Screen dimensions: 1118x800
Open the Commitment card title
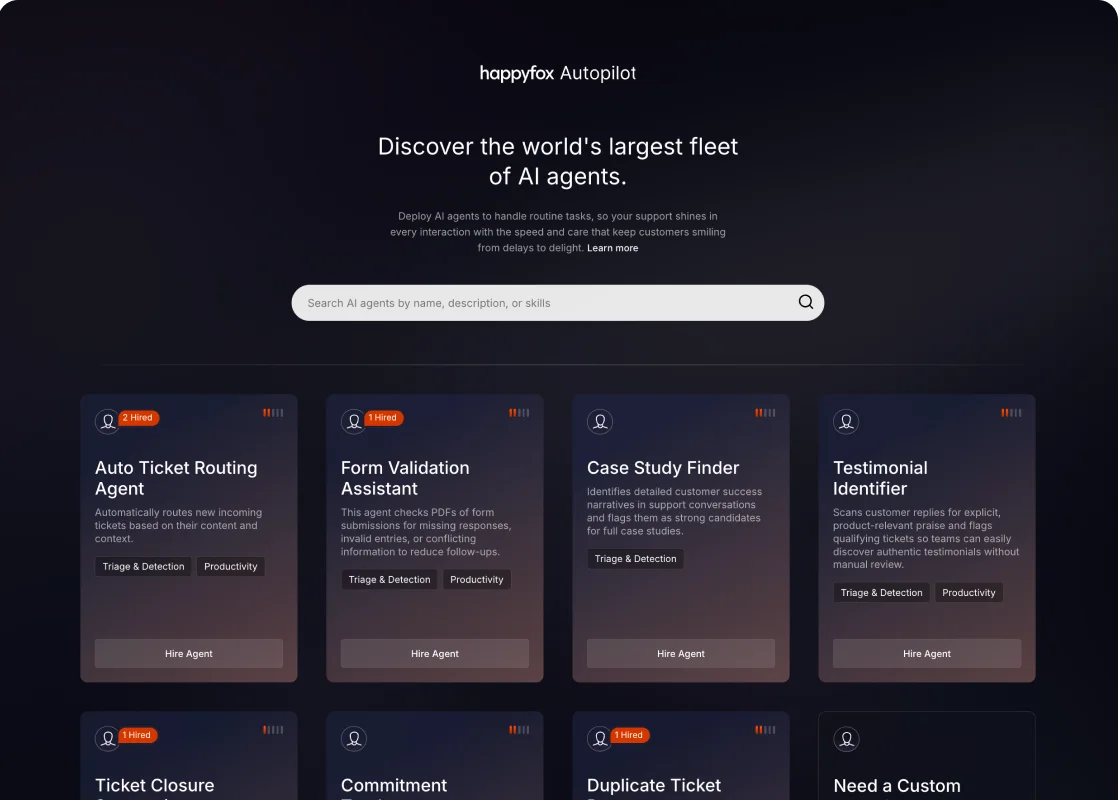(x=394, y=787)
